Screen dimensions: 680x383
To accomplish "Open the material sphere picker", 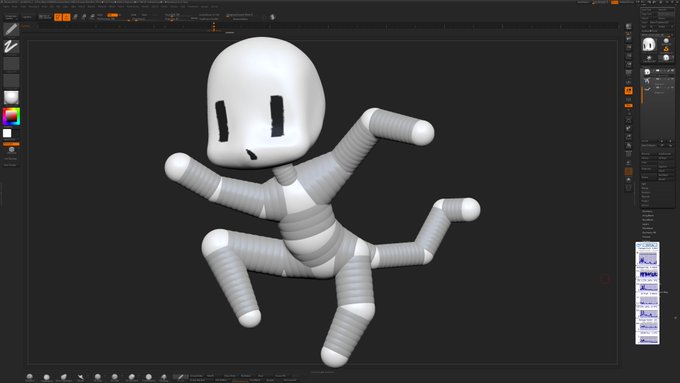I will (11, 98).
